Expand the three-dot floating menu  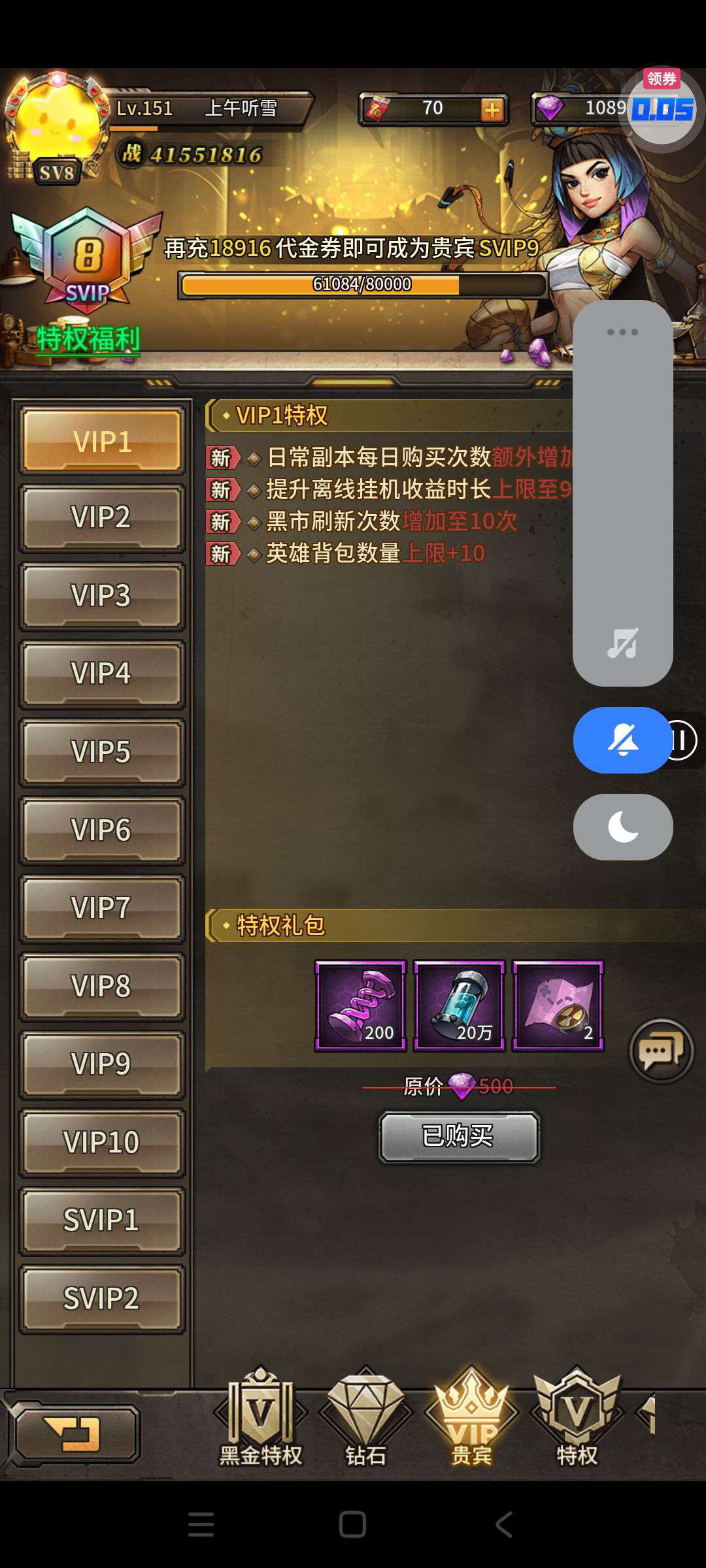point(622,332)
